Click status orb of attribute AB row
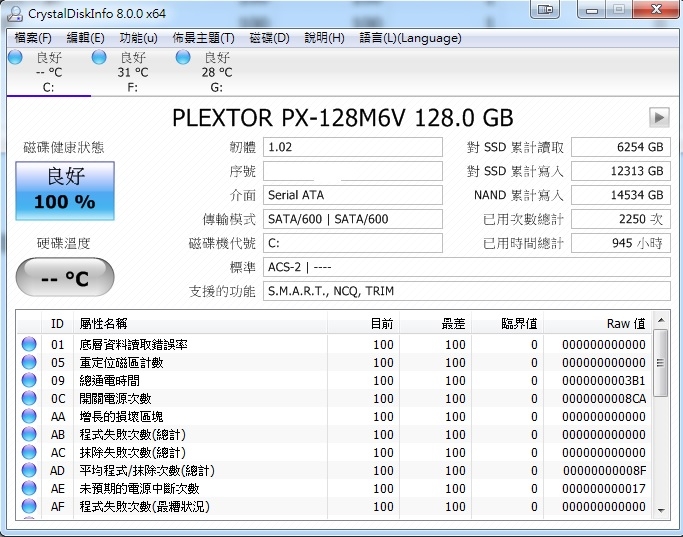Screen dimensions: 683x537 [29, 434]
